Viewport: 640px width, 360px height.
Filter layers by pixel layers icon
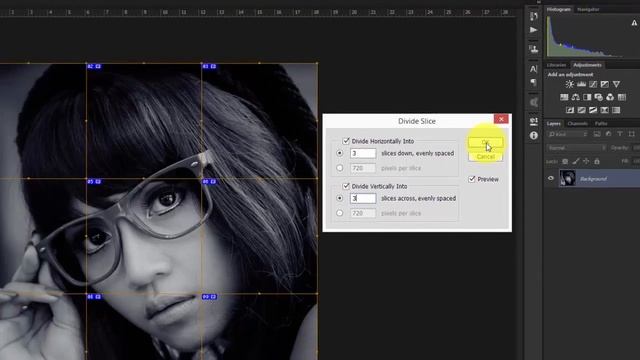tap(597, 134)
